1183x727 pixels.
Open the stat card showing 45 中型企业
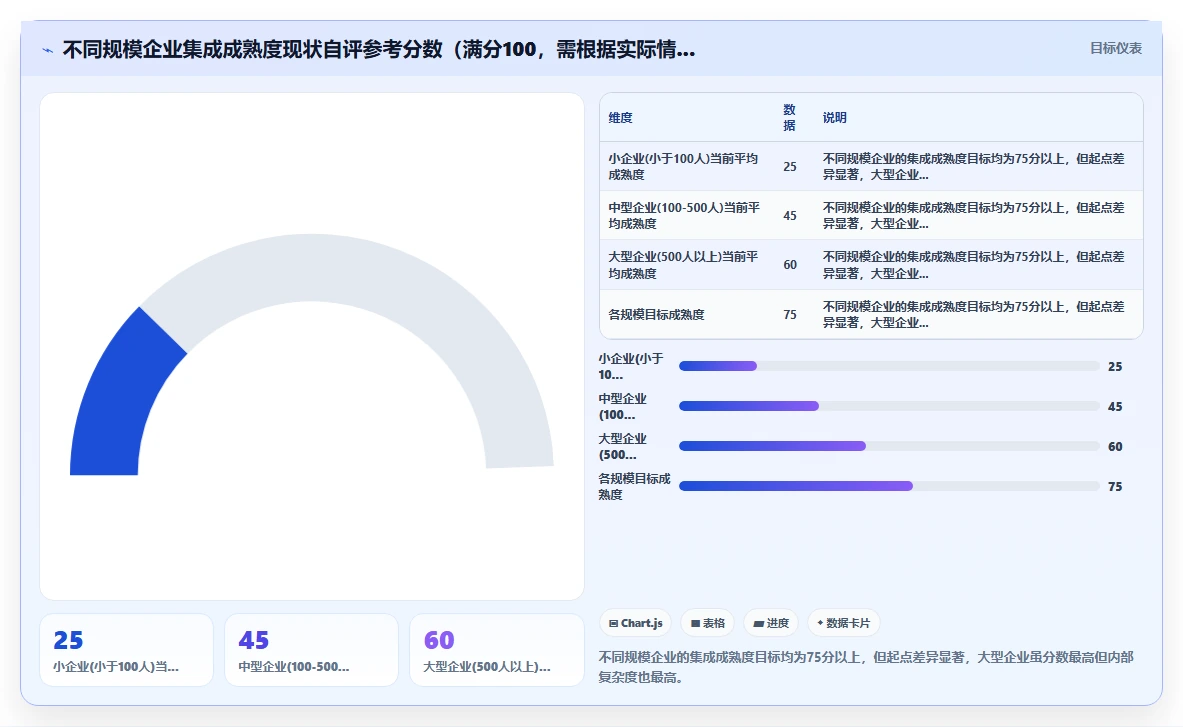point(312,650)
